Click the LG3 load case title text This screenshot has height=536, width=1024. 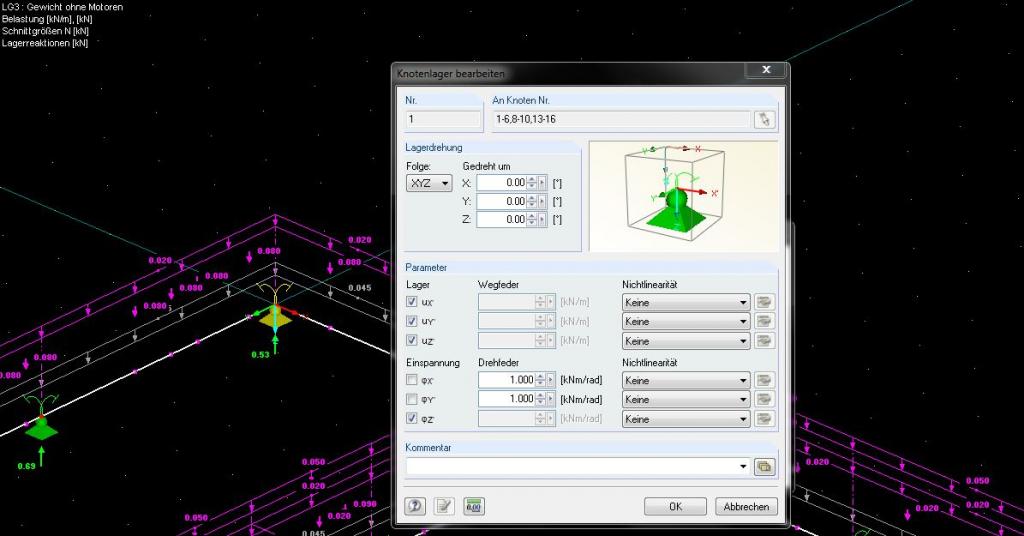click(62, 7)
